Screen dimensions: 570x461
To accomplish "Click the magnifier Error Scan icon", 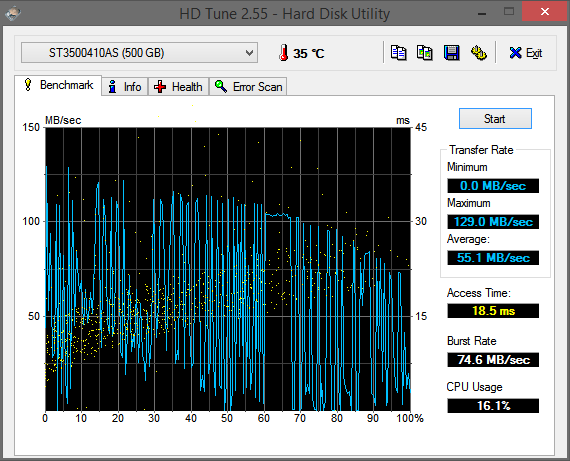I will coord(221,87).
